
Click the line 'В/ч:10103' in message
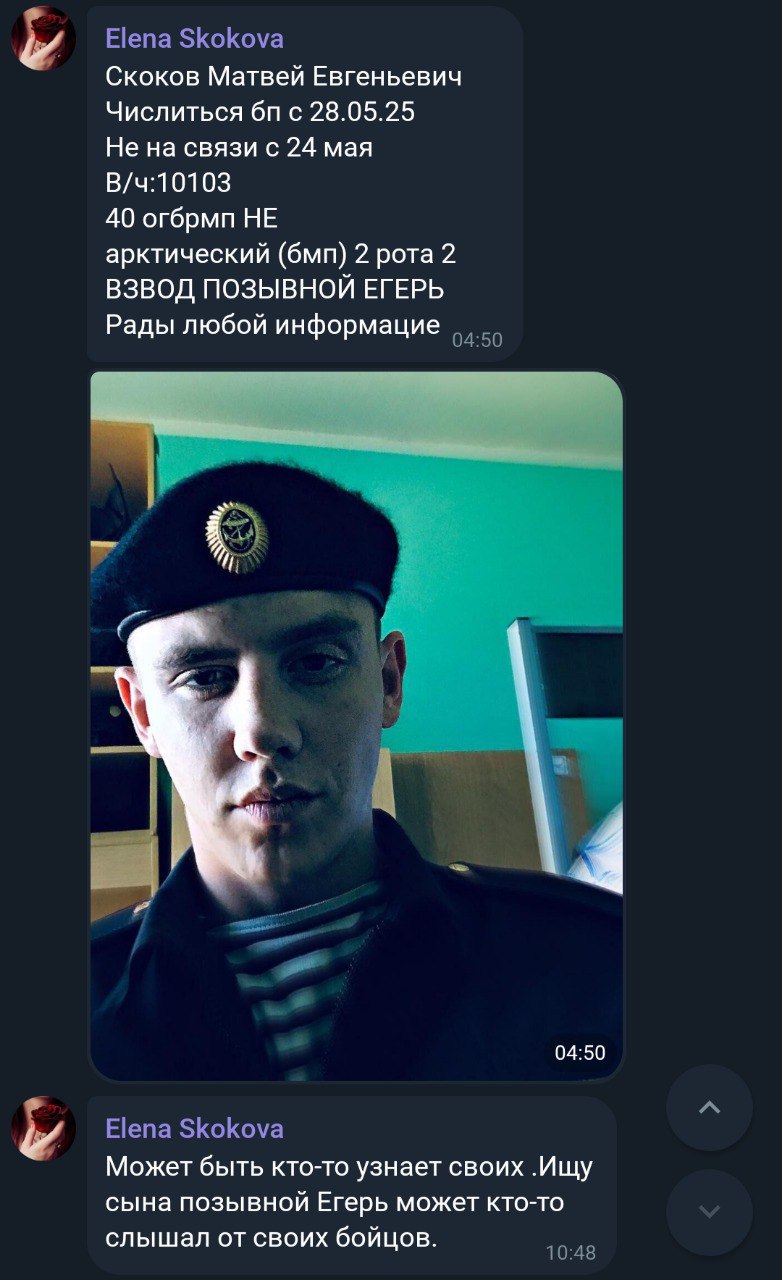pos(168,183)
